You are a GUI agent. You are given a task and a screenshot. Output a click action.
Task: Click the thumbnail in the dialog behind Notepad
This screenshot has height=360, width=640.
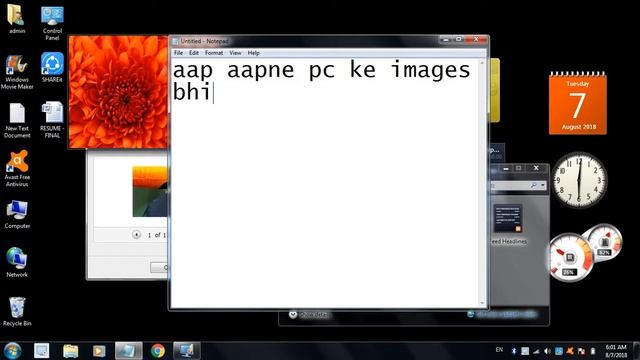[150, 191]
